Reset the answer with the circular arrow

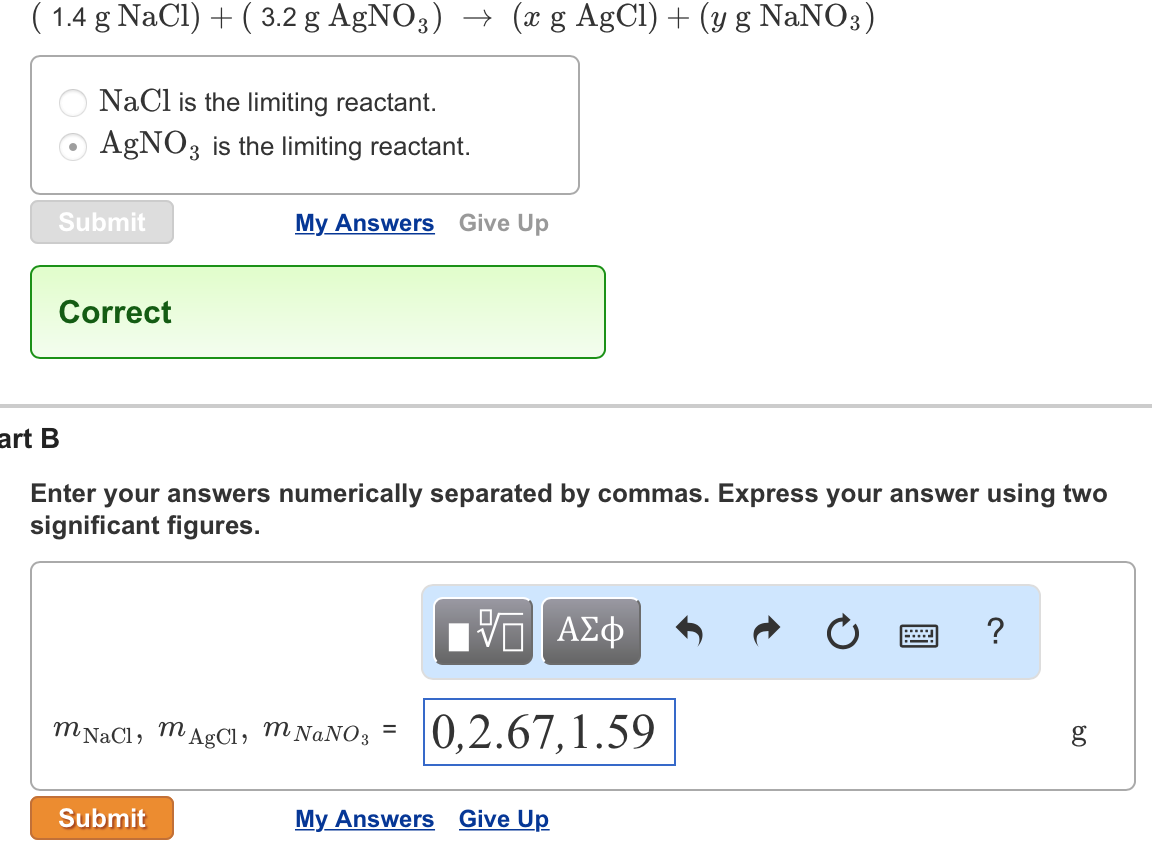point(843,631)
